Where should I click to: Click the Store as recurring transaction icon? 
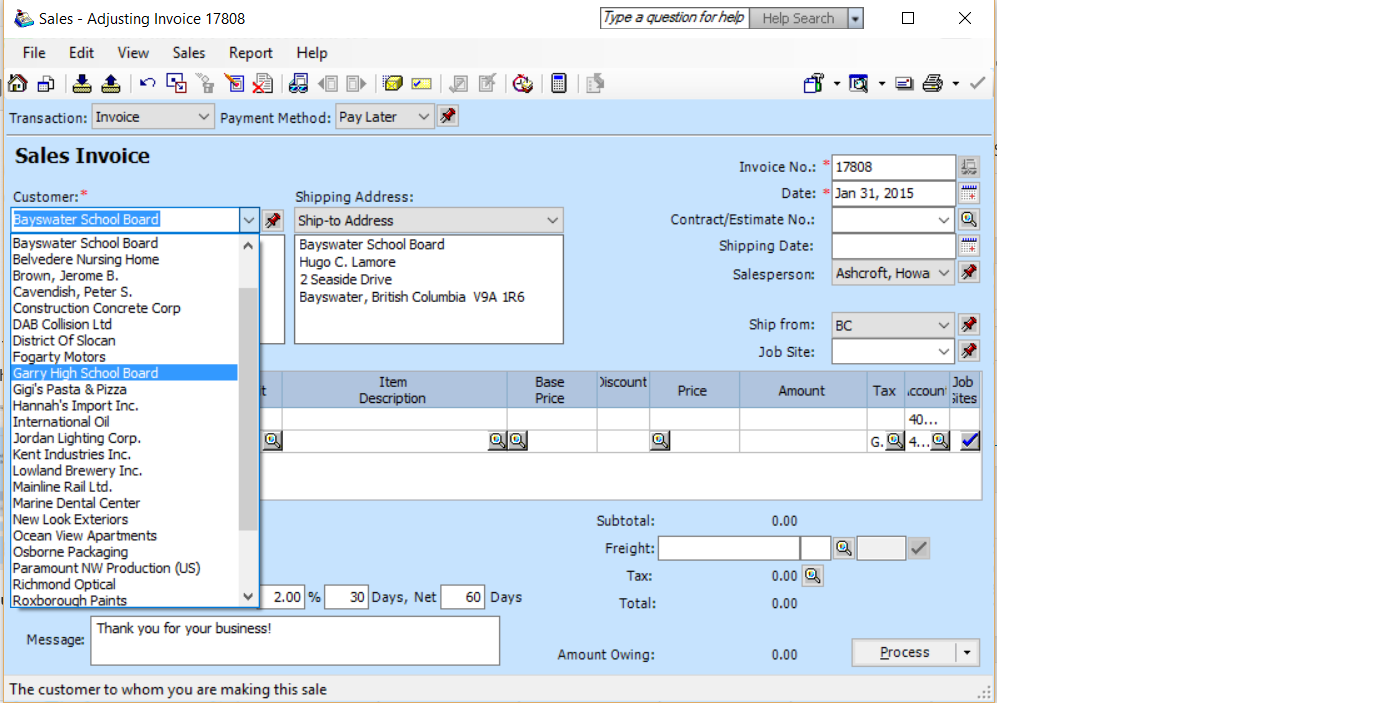pyautogui.click(x=83, y=84)
